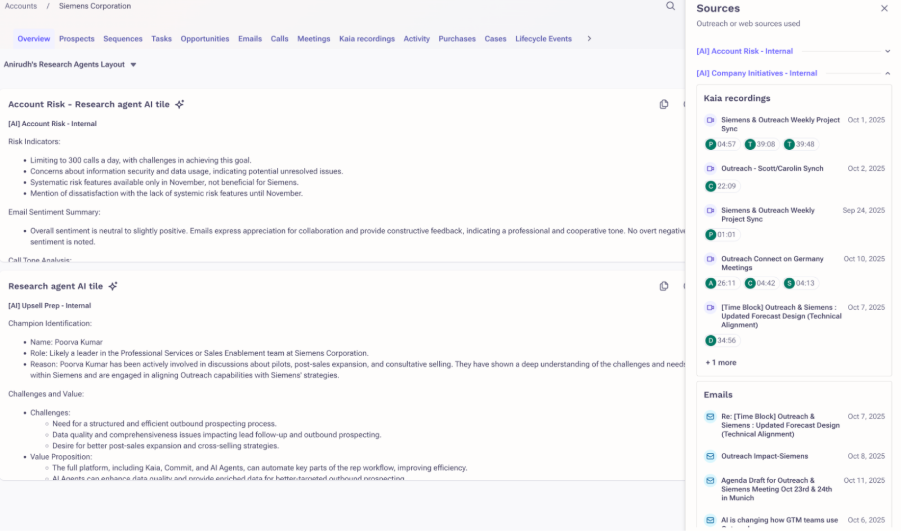Click the search magnifier icon
This screenshot has width=901, height=531.
(x=670, y=6)
